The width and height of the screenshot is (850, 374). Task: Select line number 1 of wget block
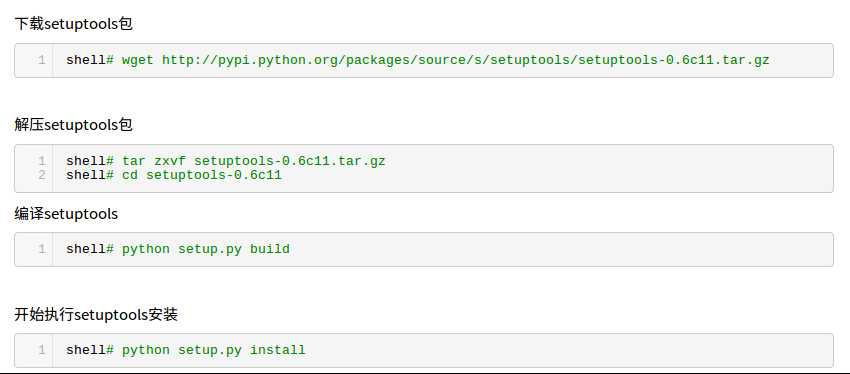[42, 60]
